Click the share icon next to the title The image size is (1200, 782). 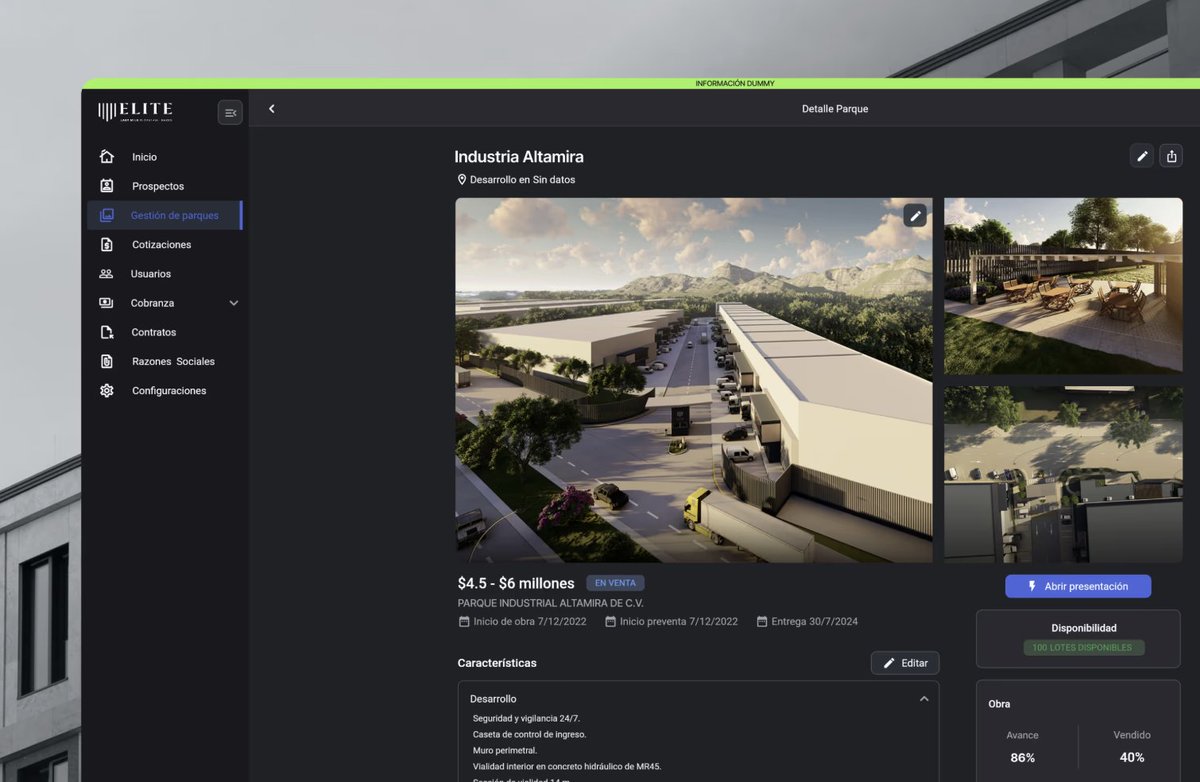click(1171, 156)
